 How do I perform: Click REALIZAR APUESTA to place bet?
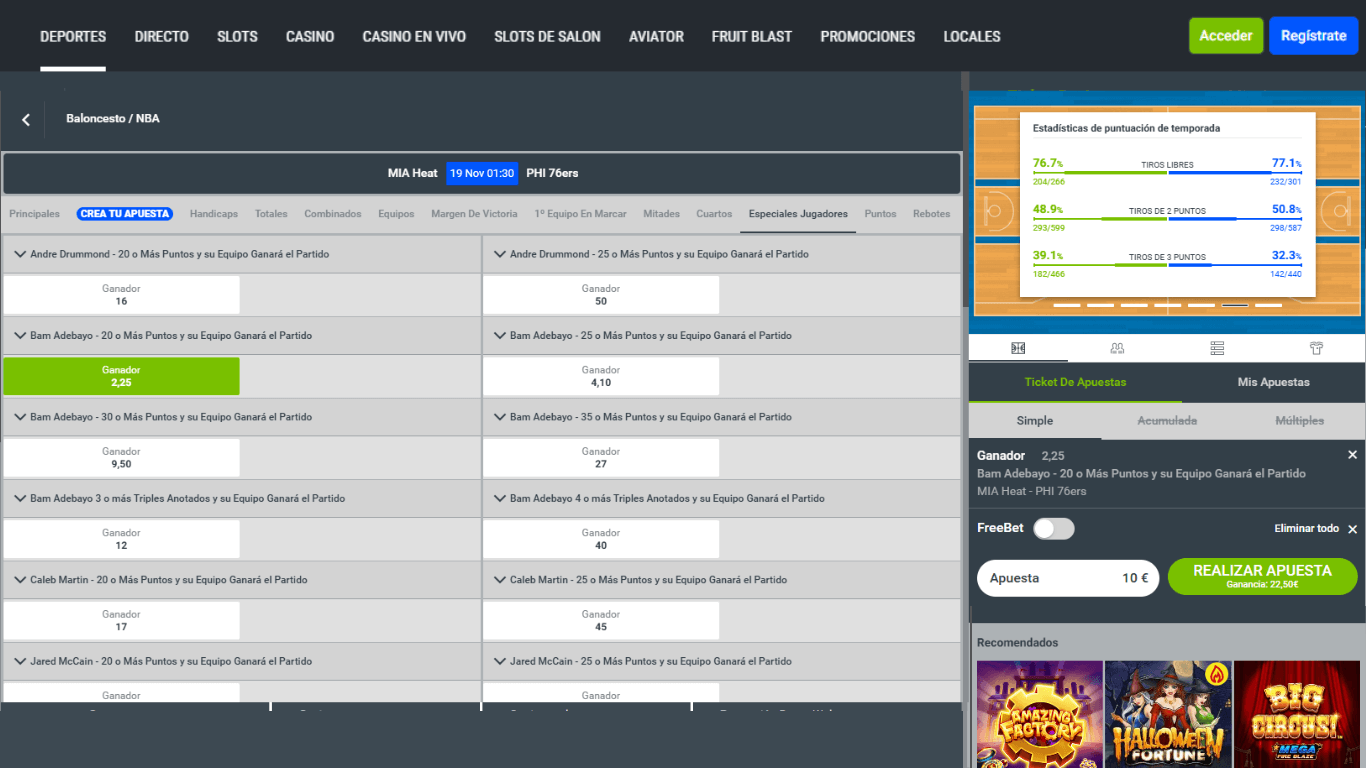click(1262, 577)
